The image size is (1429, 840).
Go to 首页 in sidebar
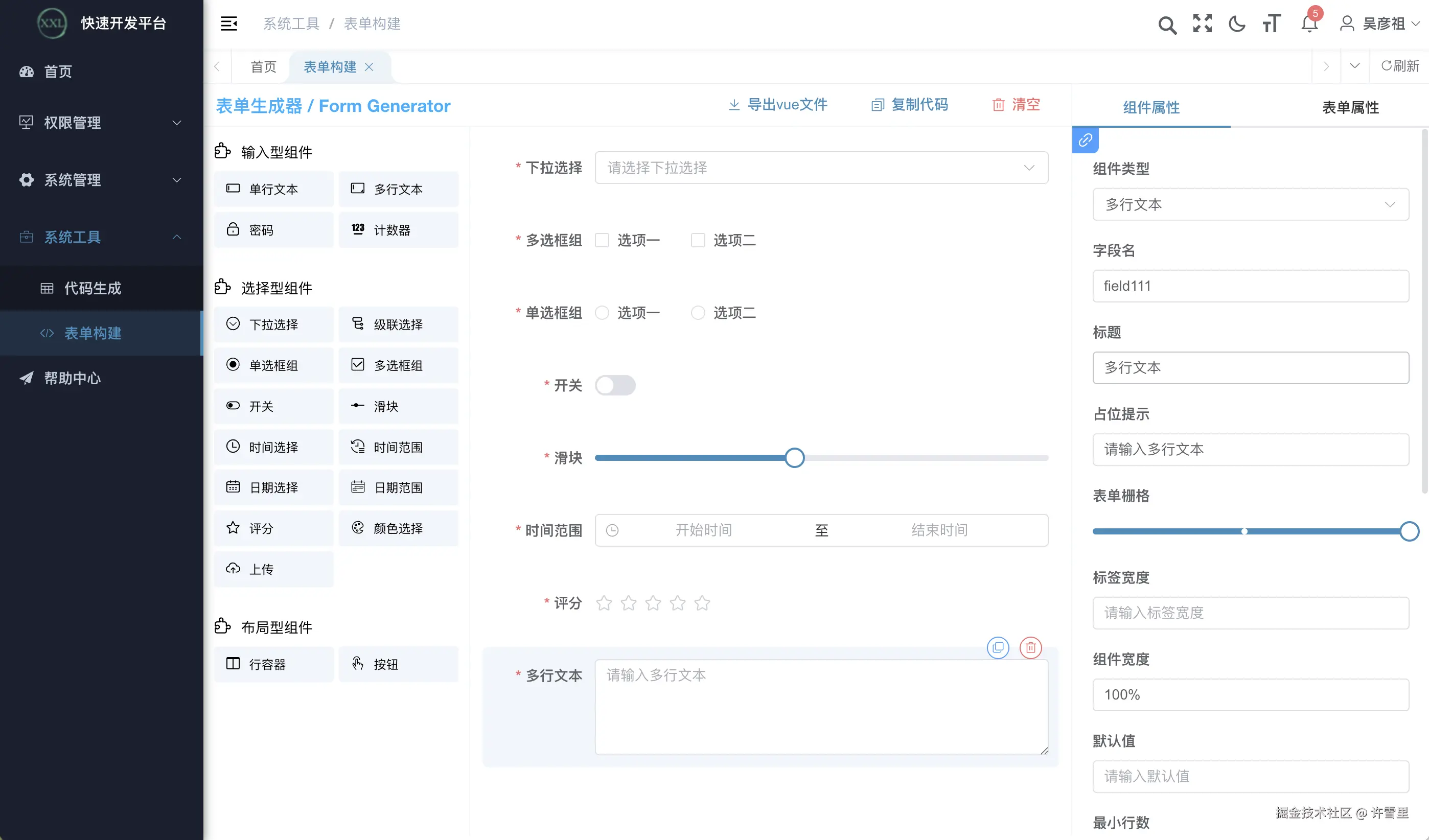(x=102, y=72)
